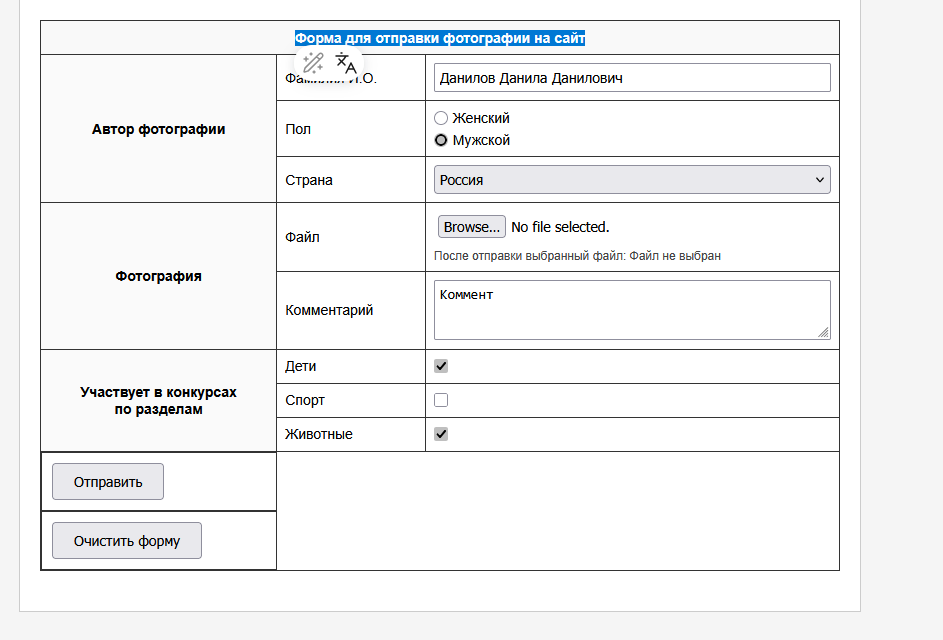Click the Женский label text
This screenshot has height=640, width=943.
(481, 118)
